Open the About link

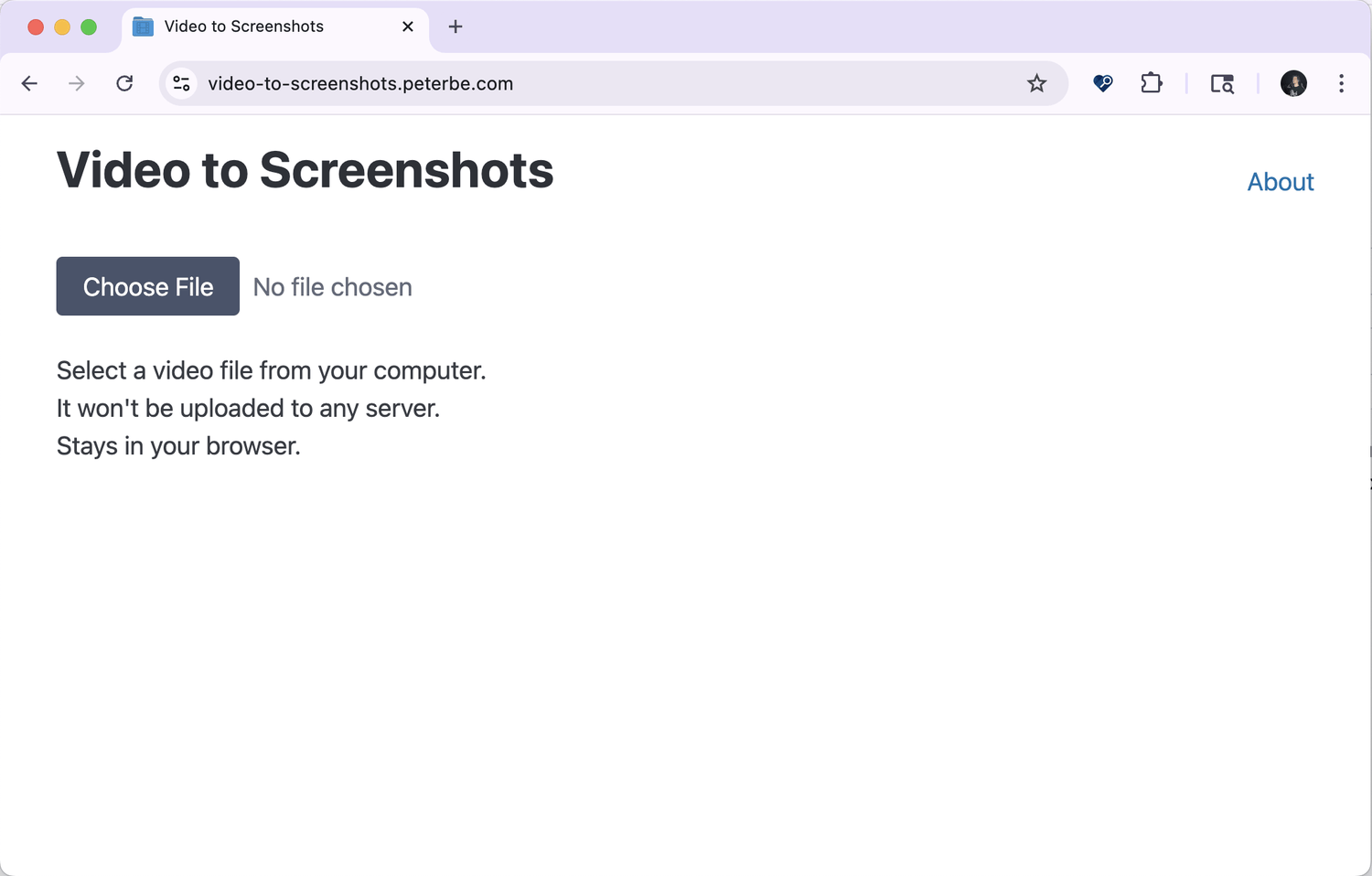(1280, 181)
